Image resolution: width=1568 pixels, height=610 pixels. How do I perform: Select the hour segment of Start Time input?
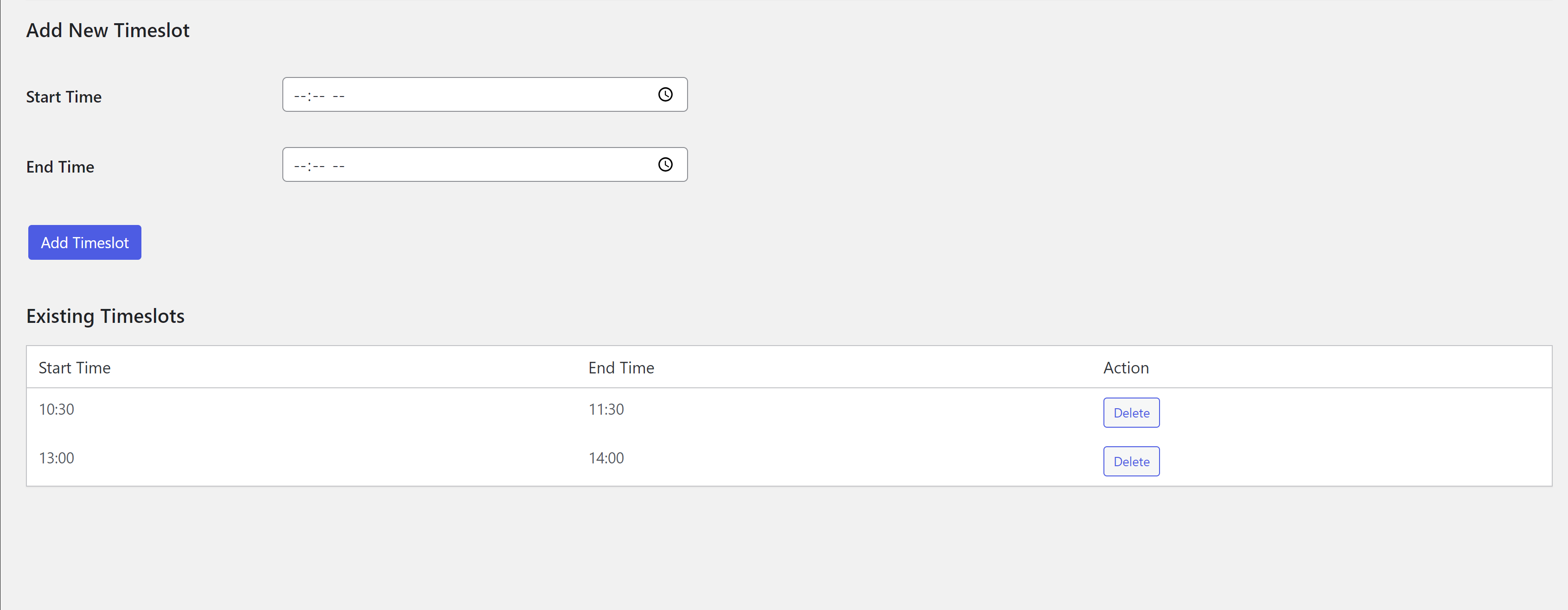(x=300, y=96)
